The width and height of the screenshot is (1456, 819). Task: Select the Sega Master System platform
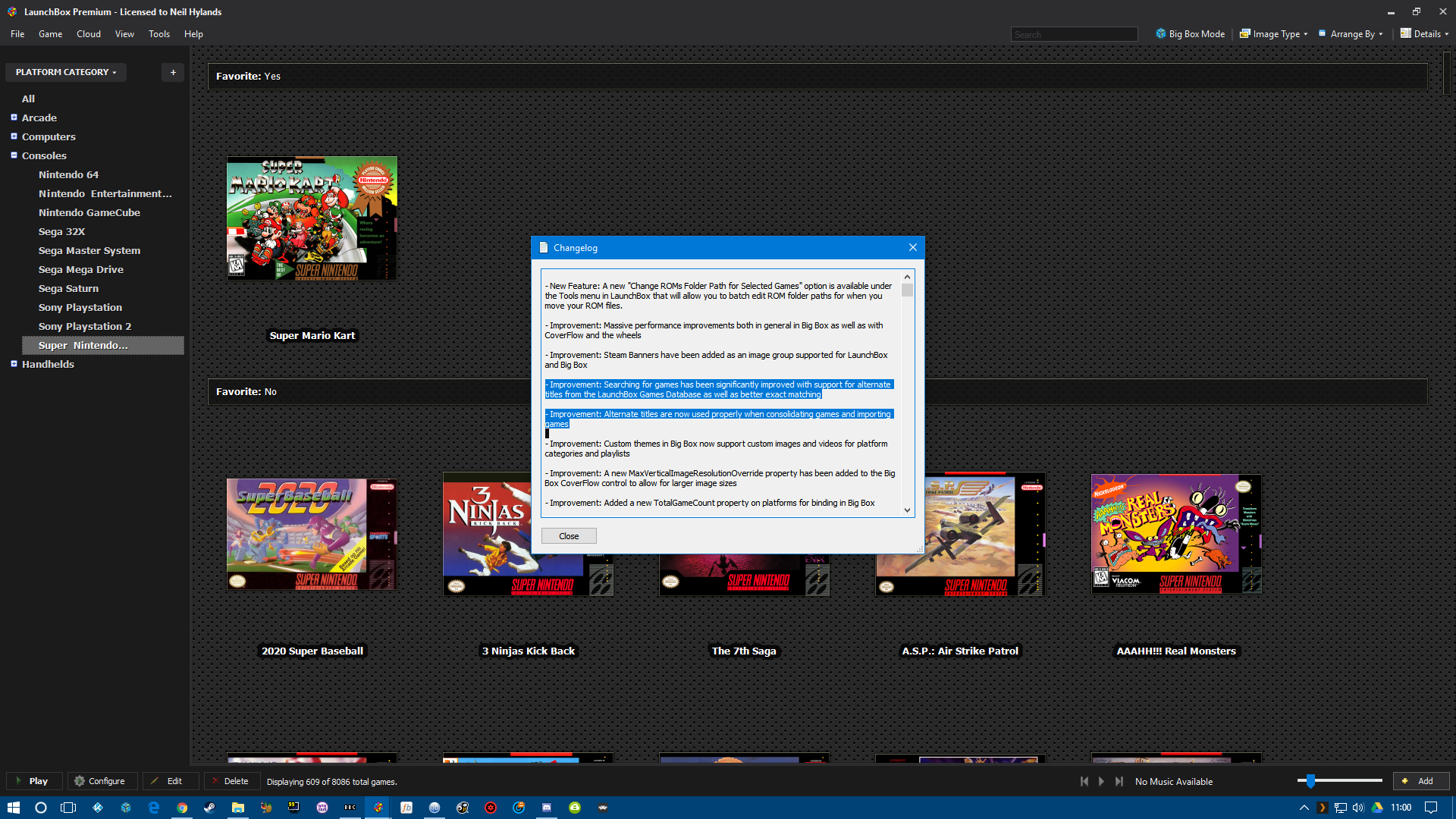[x=89, y=250]
